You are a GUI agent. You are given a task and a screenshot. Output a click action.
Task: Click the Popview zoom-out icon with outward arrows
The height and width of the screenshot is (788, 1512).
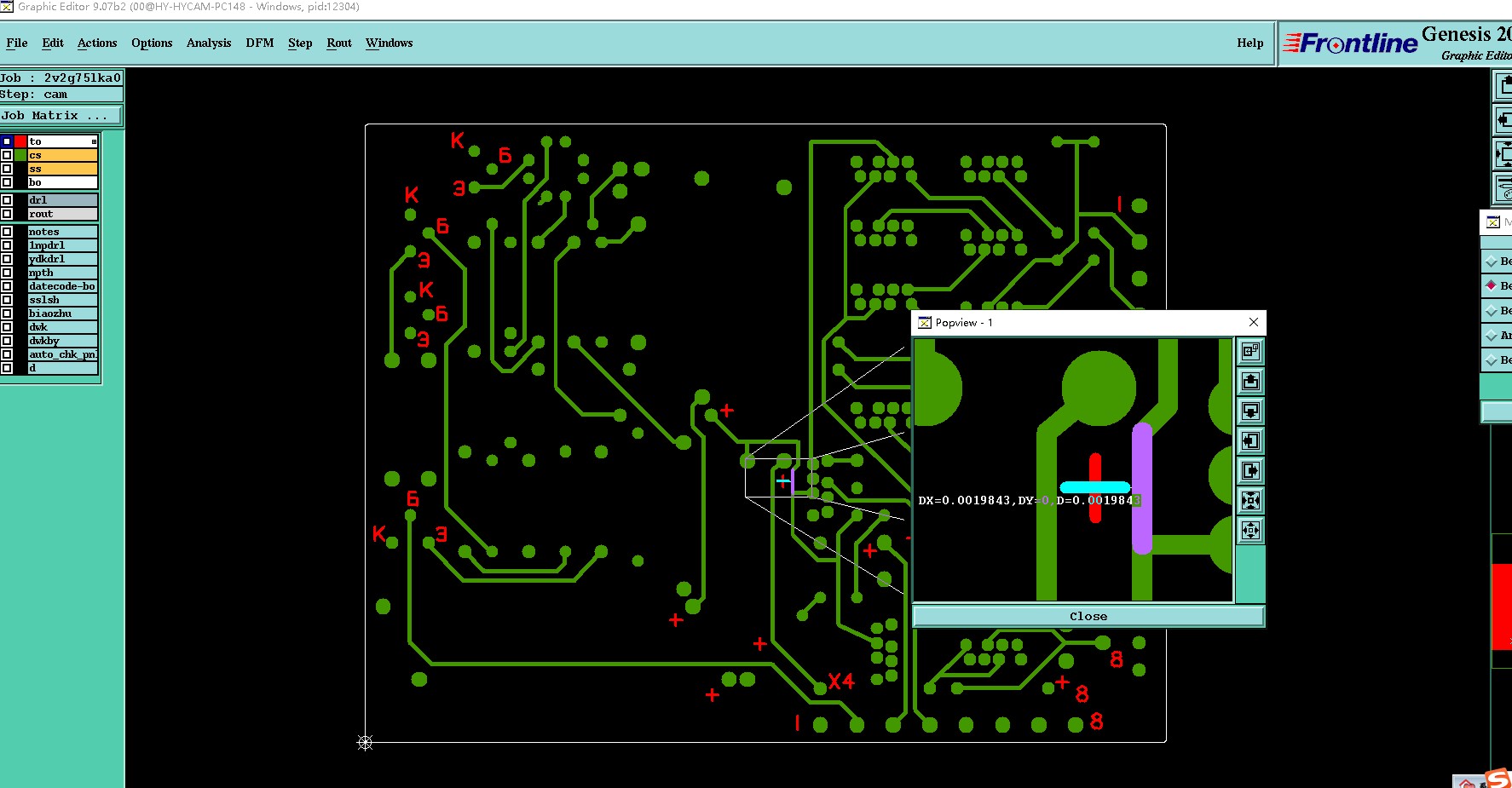coord(1250,530)
